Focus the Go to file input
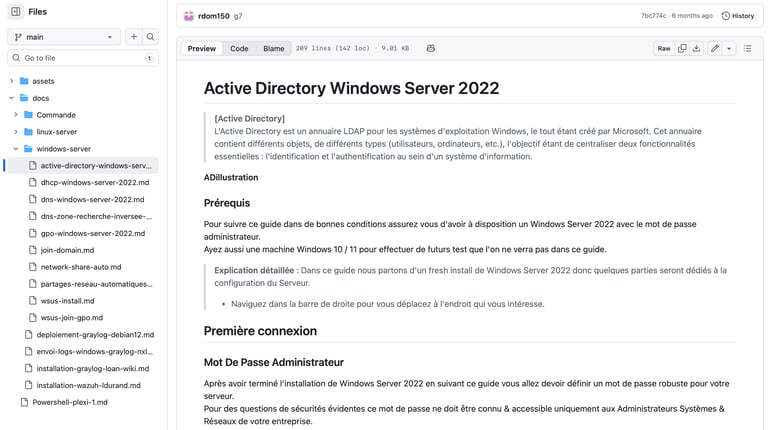Viewport: 768px width, 430px height. [x=83, y=58]
